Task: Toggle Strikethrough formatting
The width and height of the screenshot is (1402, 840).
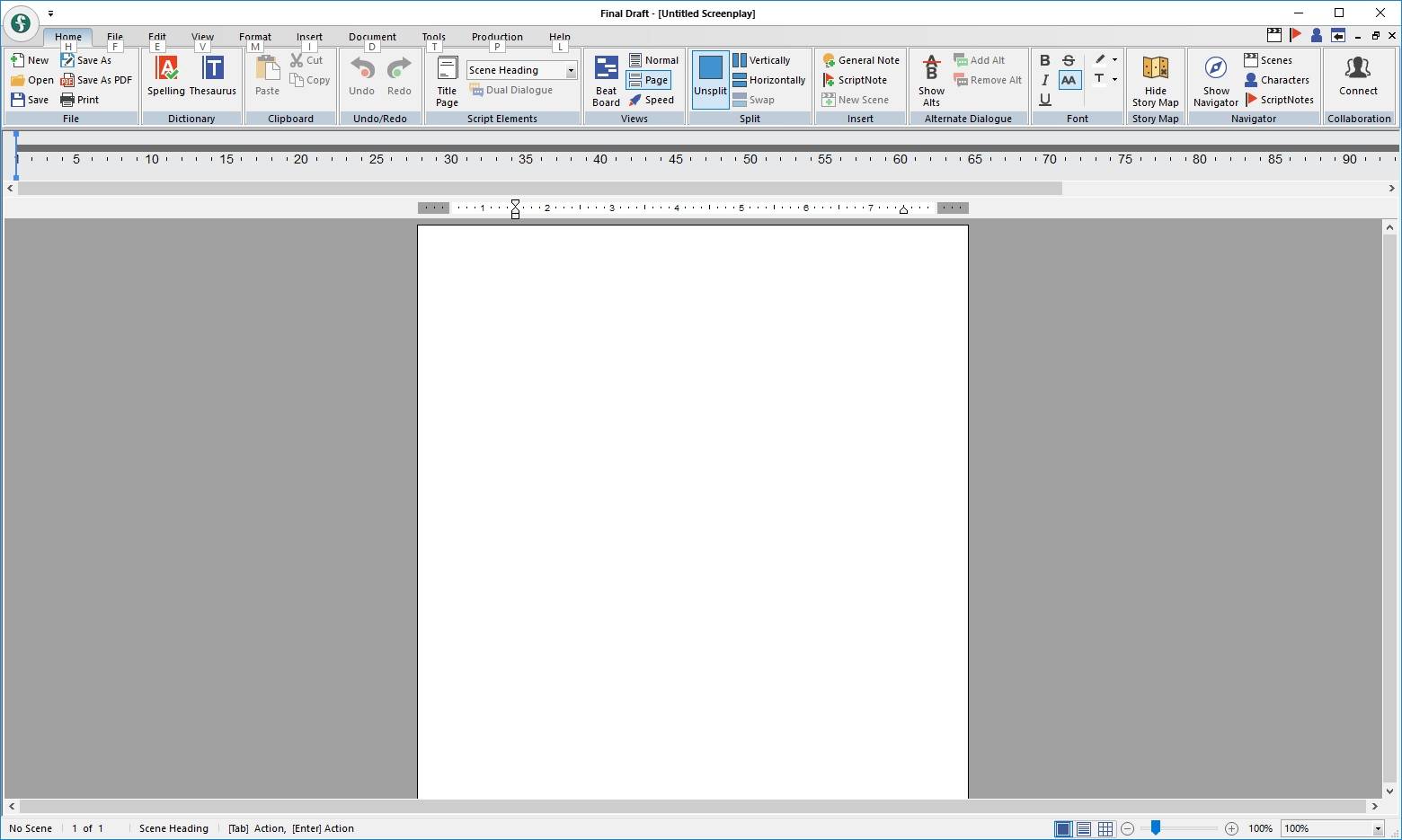Action: (1069, 60)
